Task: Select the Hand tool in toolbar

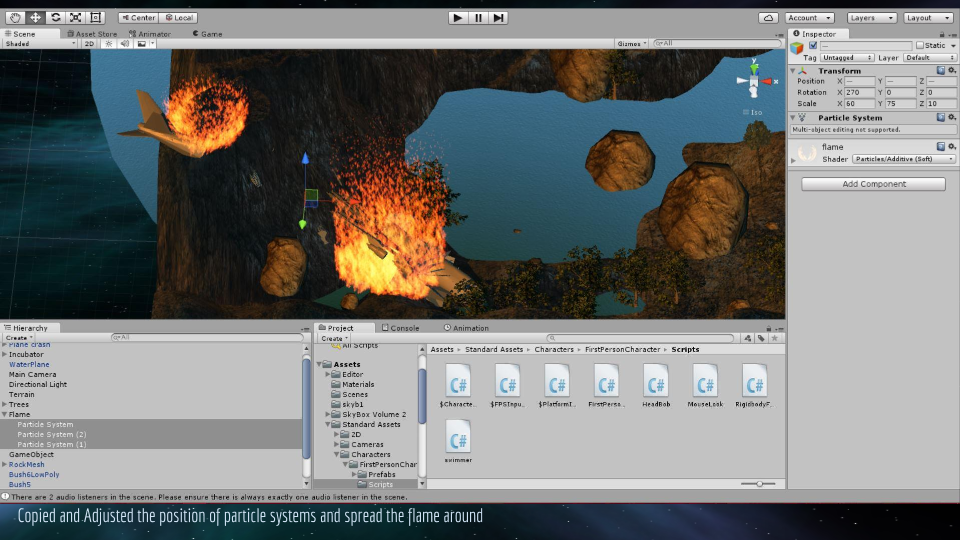Action: 15,18
